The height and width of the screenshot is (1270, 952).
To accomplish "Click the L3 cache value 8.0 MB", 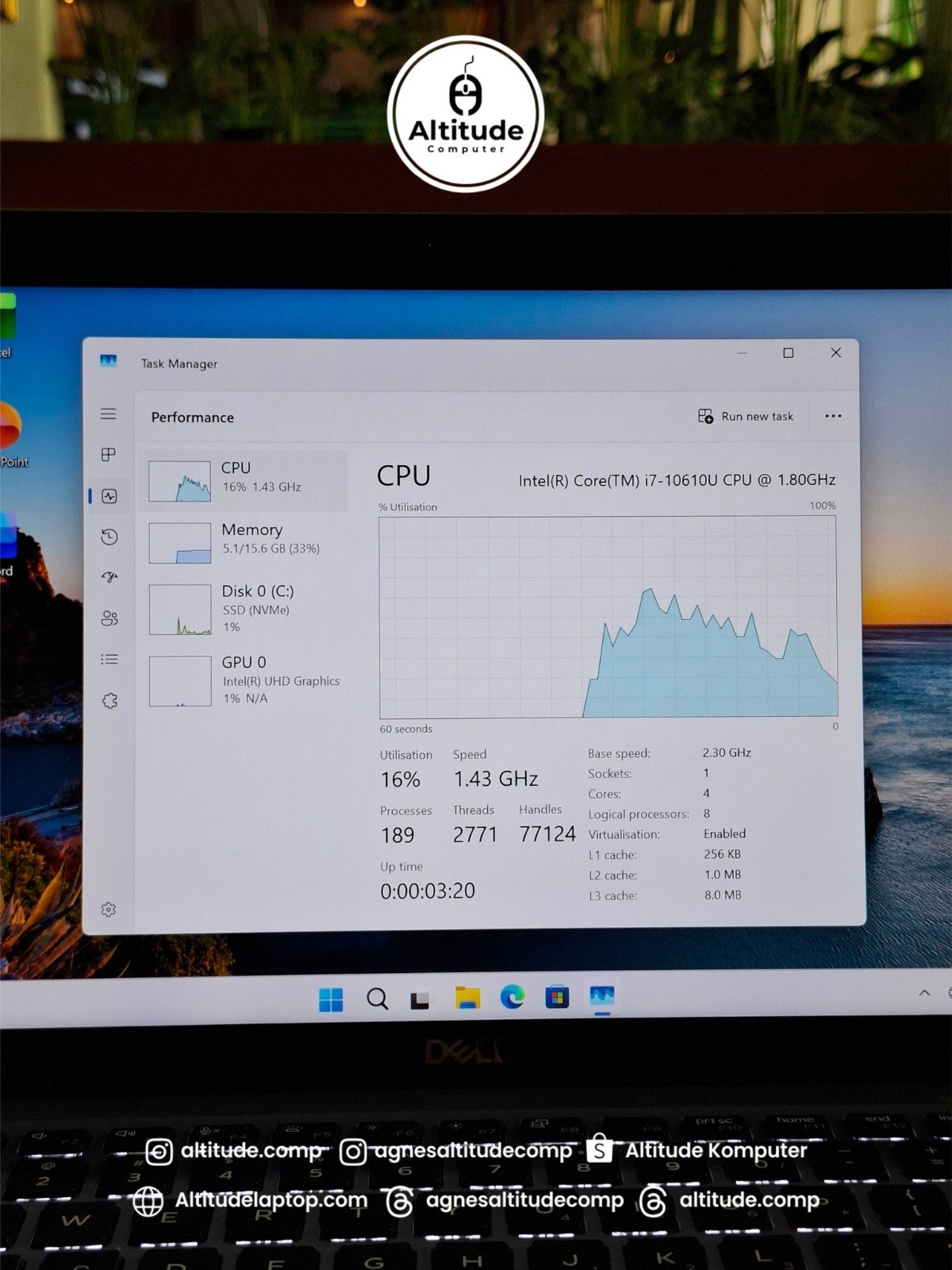I will 723,895.
